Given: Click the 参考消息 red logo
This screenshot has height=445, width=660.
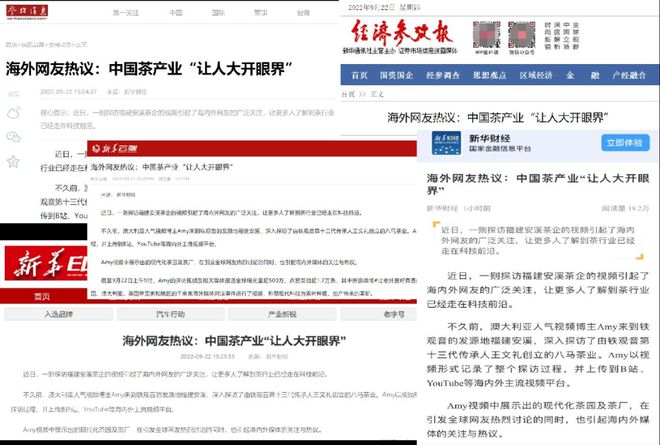Looking at the screenshot, I should click(x=27, y=12).
